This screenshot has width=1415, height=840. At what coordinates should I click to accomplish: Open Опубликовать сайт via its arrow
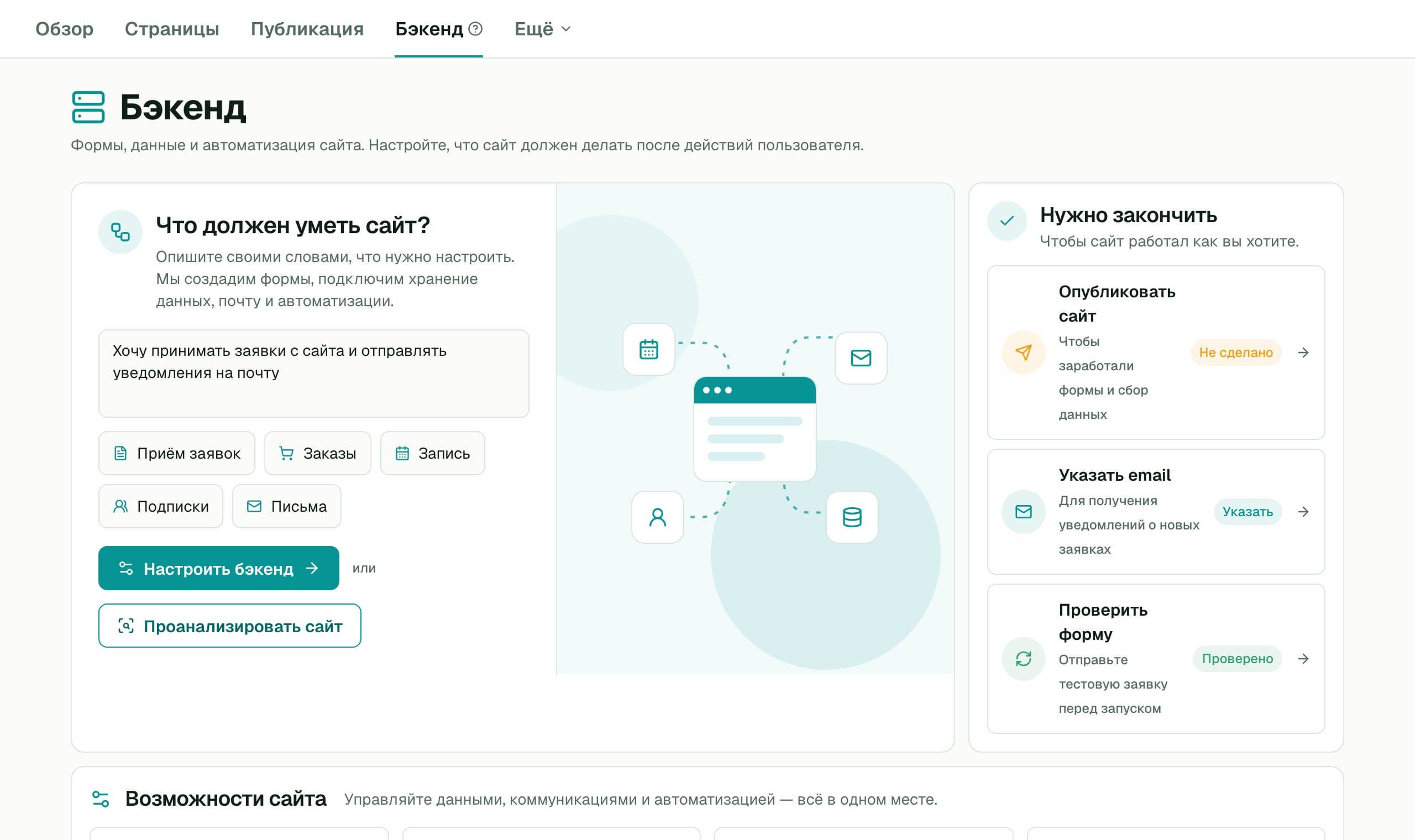click(x=1303, y=353)
